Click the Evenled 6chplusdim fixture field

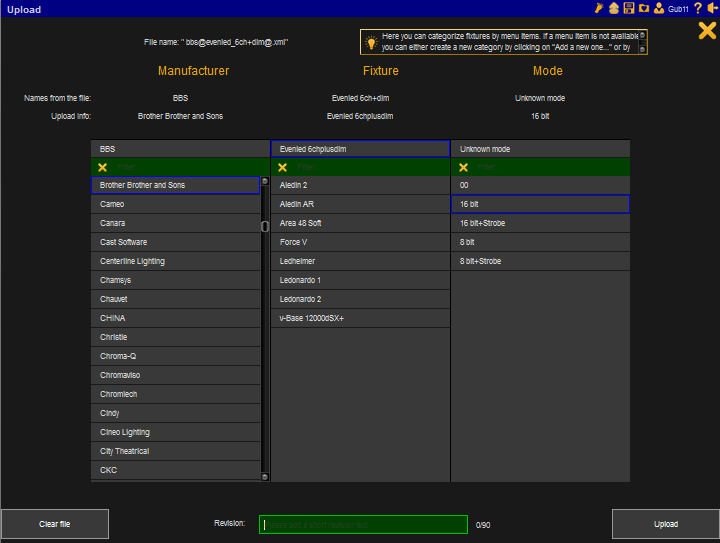[360, 149]
